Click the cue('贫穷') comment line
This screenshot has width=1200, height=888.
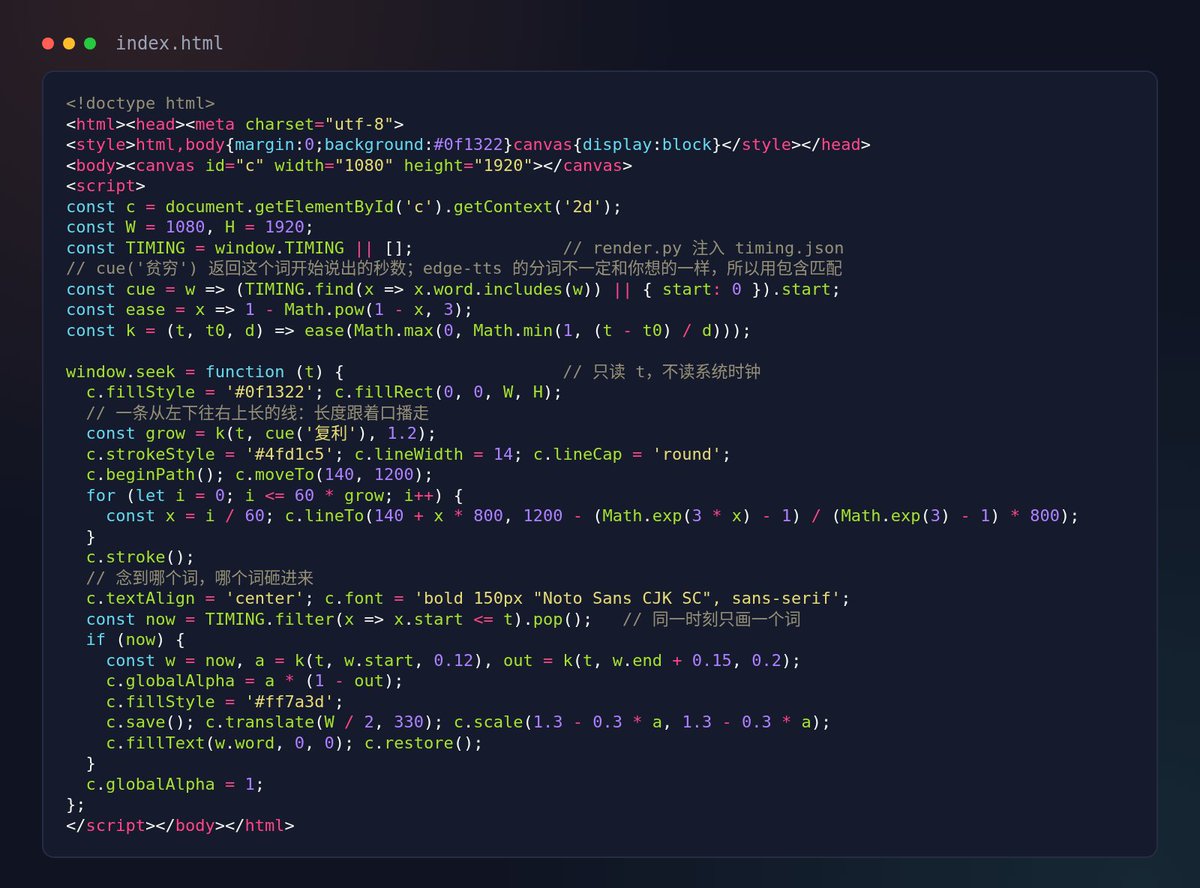tap(454, 269)
